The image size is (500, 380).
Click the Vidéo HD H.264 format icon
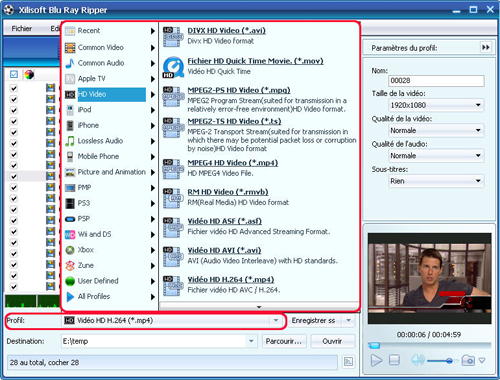tap(173, 286)
